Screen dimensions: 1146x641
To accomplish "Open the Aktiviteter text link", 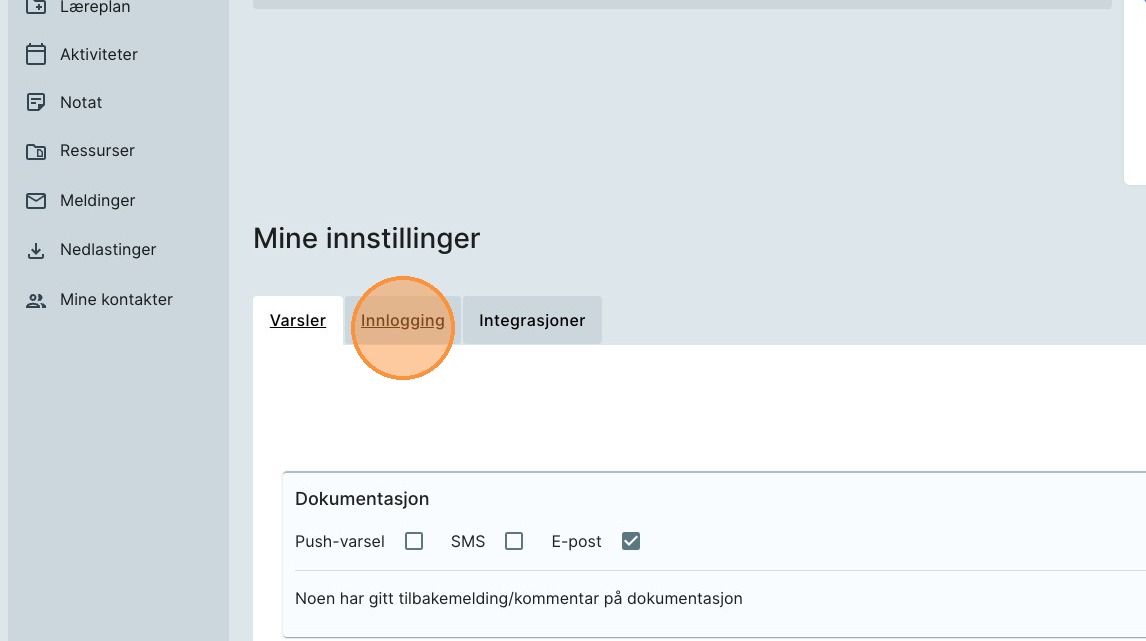I will pos(99,54).
